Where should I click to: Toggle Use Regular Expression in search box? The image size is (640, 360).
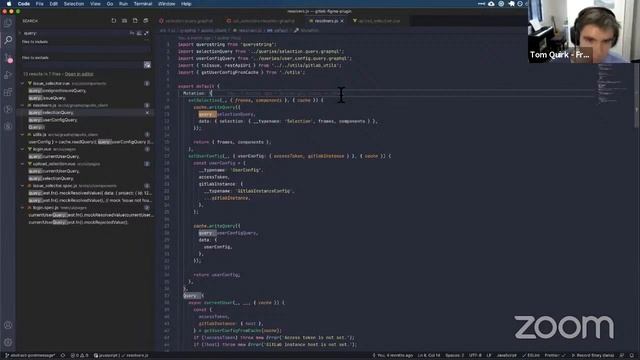pyautogui.click(x=147, y=33)
